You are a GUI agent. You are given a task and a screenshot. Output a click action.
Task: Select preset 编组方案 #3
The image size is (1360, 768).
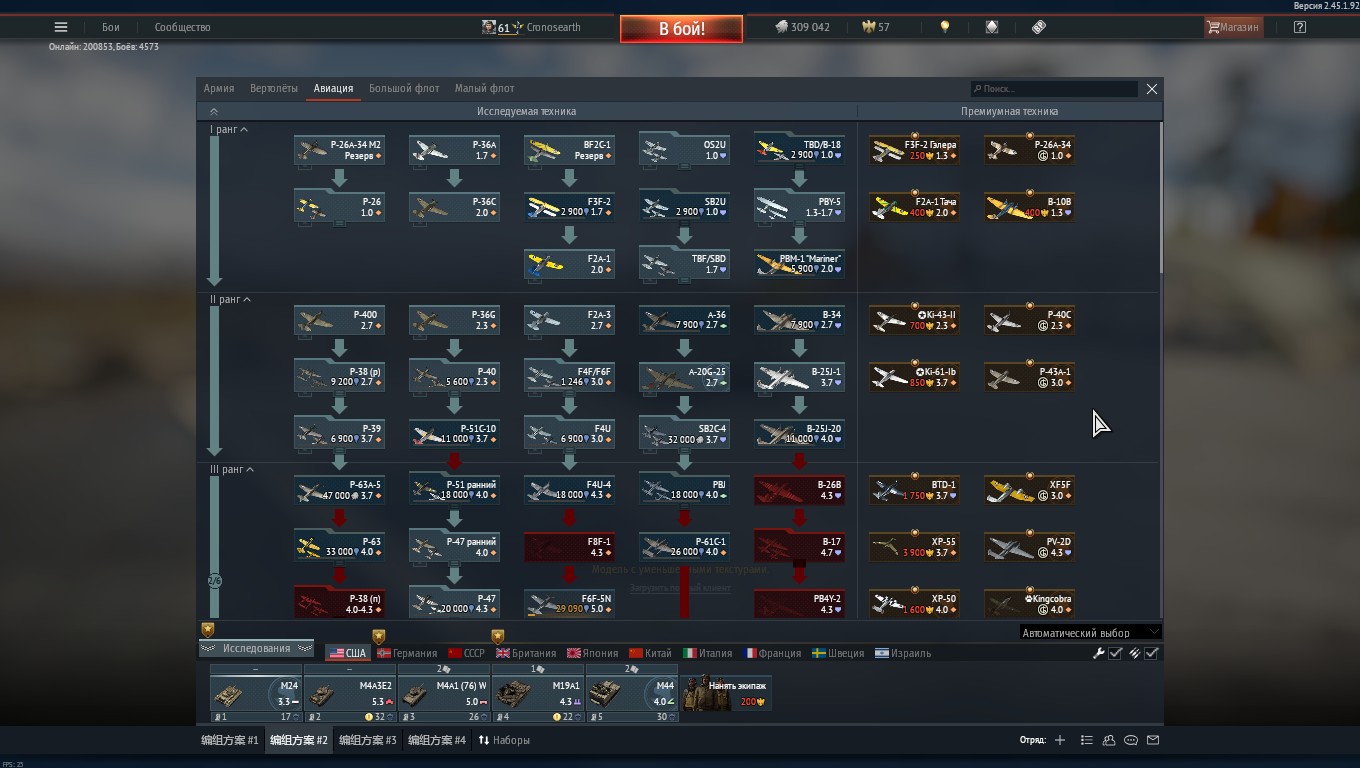(x=367, y=740)
